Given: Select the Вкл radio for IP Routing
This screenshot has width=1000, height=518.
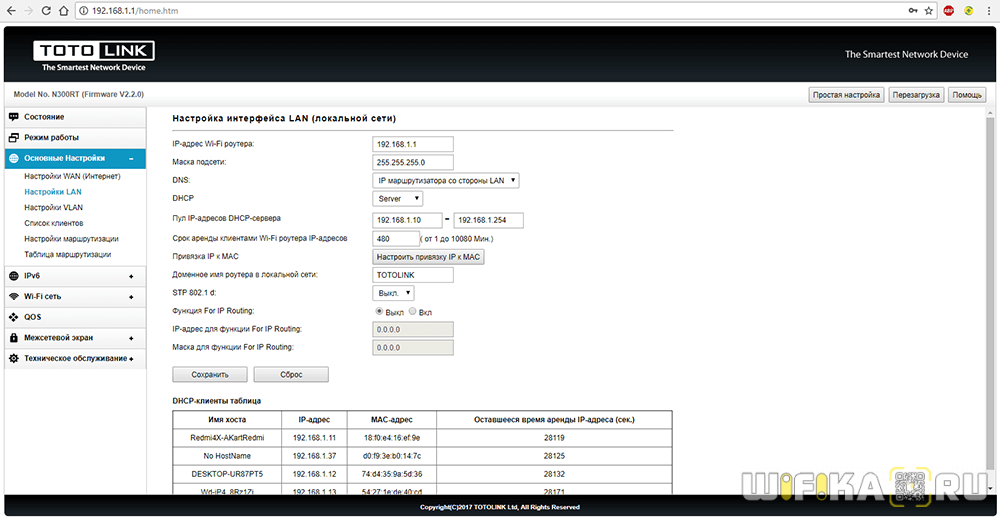Looking at the screenshot, I should point(412,312).
